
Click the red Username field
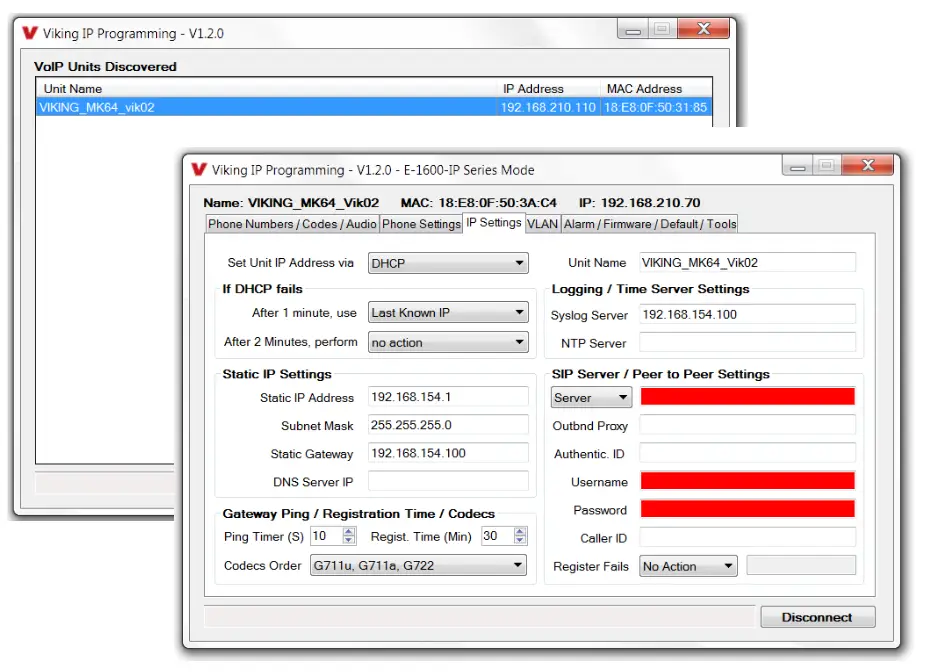coord(747,481)
